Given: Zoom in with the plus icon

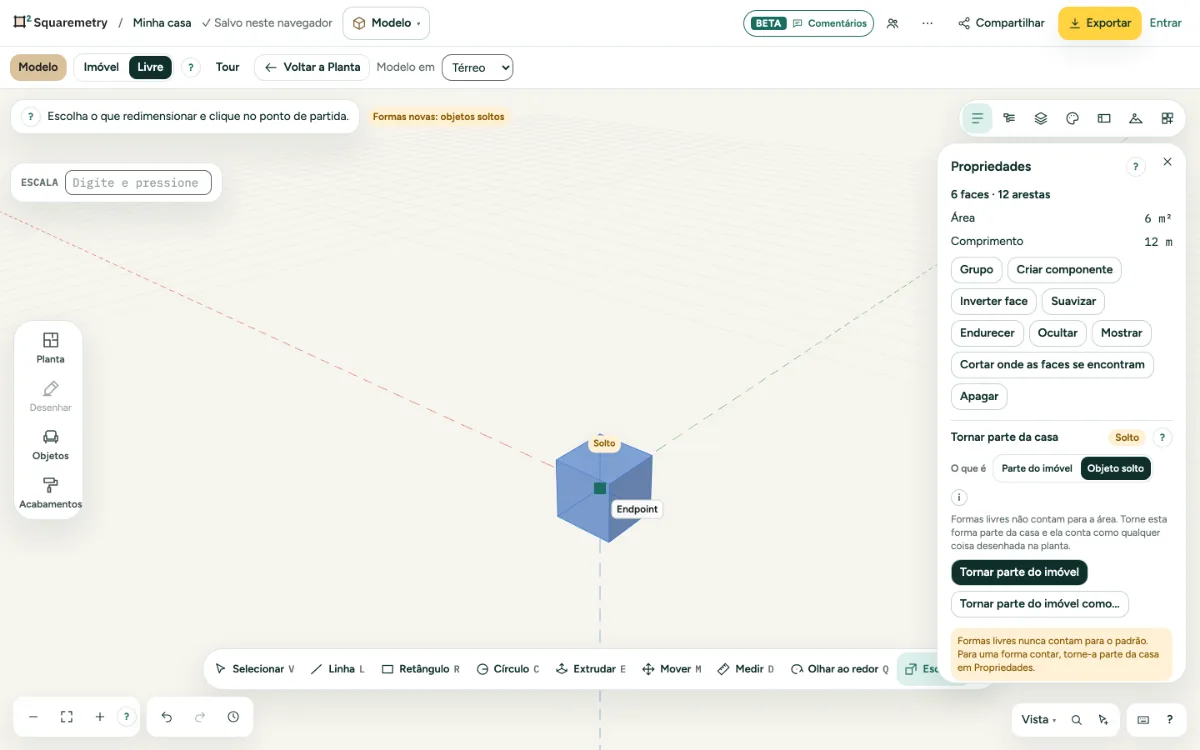Looking at the screenshot, I should [100, 717].
